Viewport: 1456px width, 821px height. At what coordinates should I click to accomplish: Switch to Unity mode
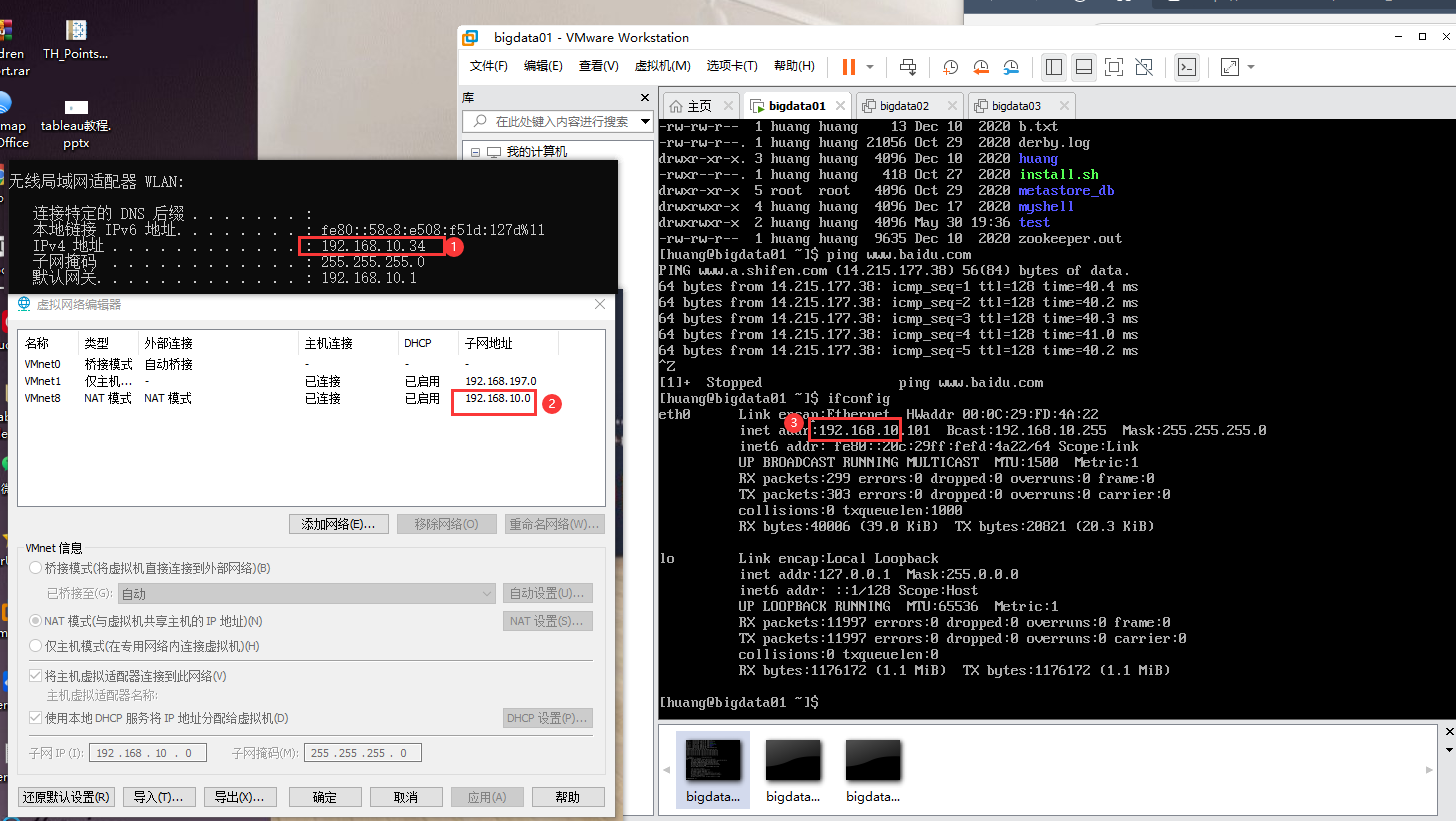[x=1145, y=67]
